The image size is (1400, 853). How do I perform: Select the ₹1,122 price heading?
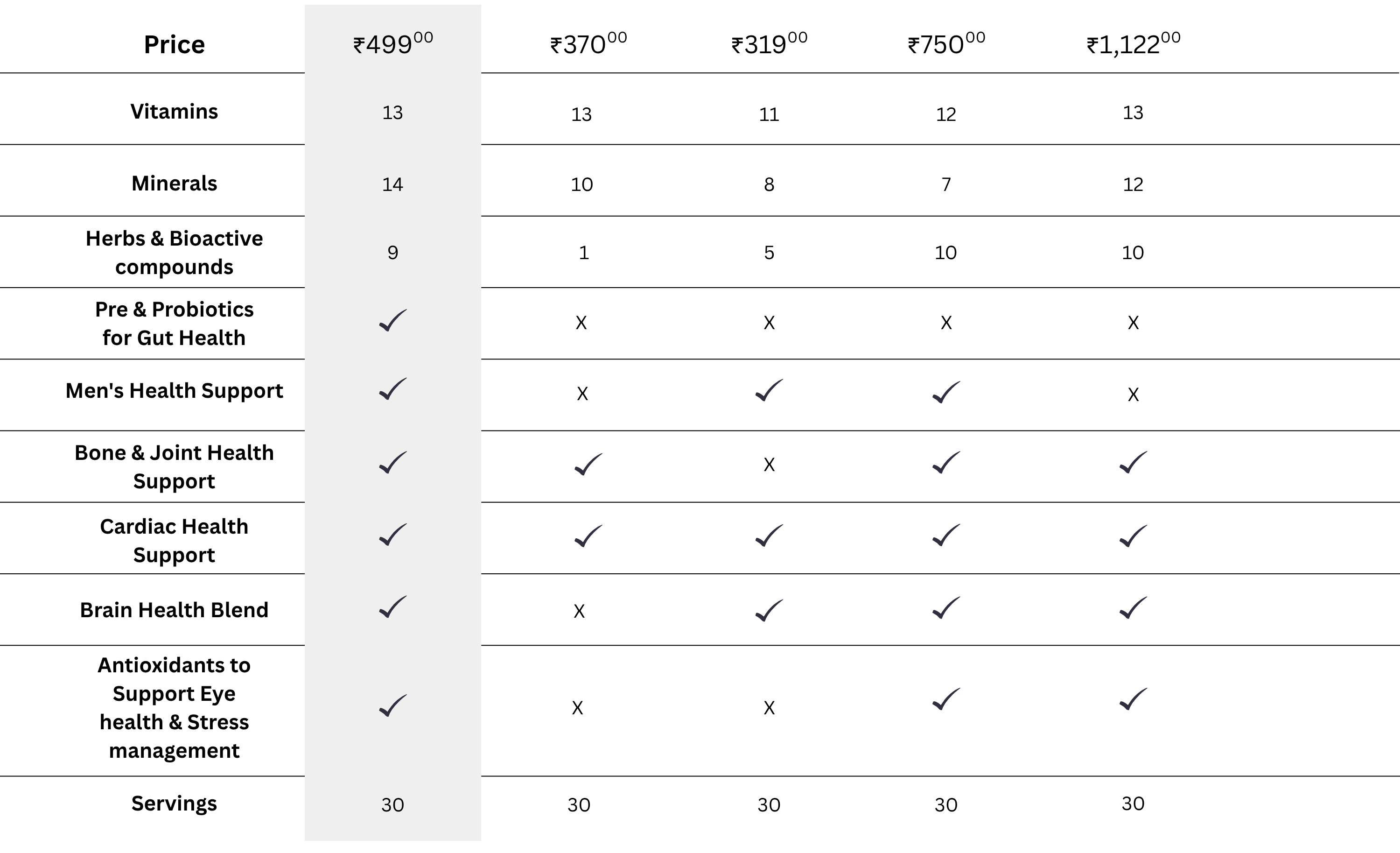click(1133, 44)
